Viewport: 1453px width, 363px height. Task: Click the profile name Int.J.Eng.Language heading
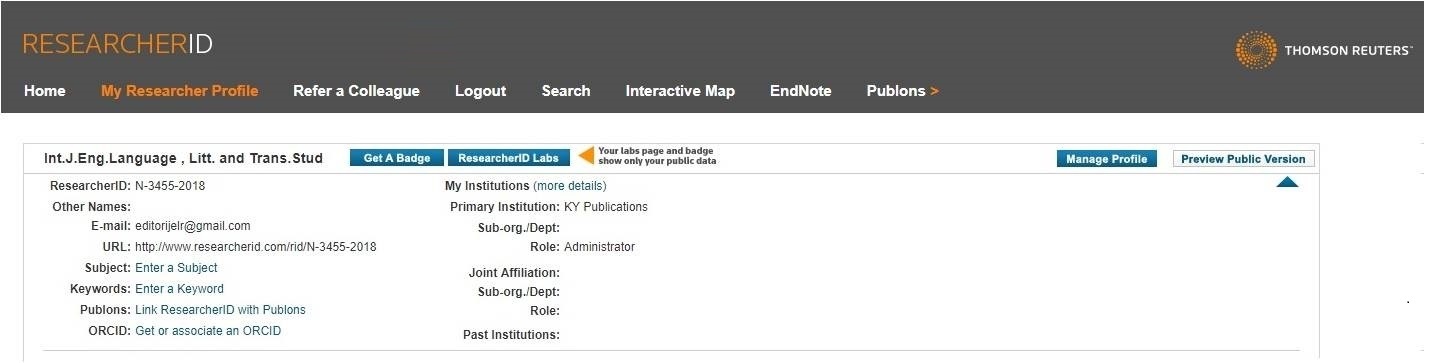tap(184, 158)
